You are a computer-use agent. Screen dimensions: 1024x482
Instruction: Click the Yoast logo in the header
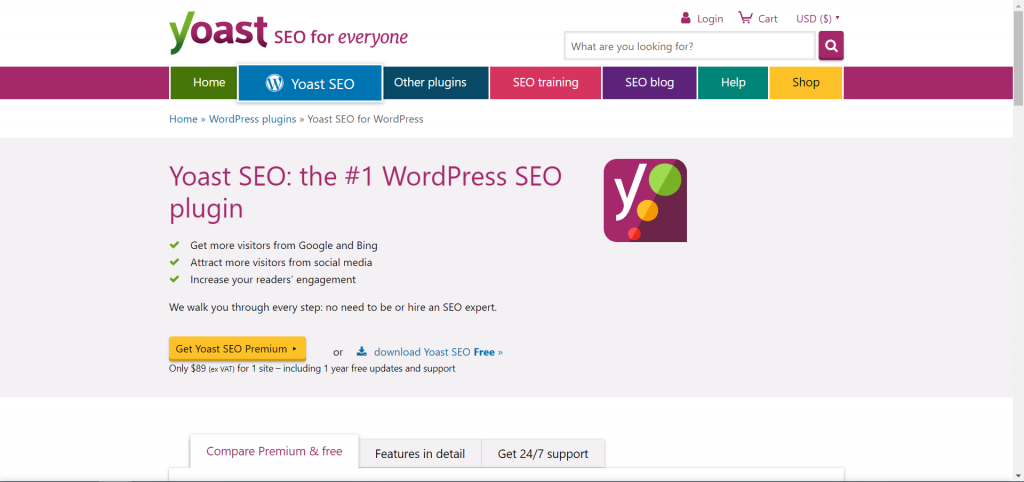pos(218,33)
